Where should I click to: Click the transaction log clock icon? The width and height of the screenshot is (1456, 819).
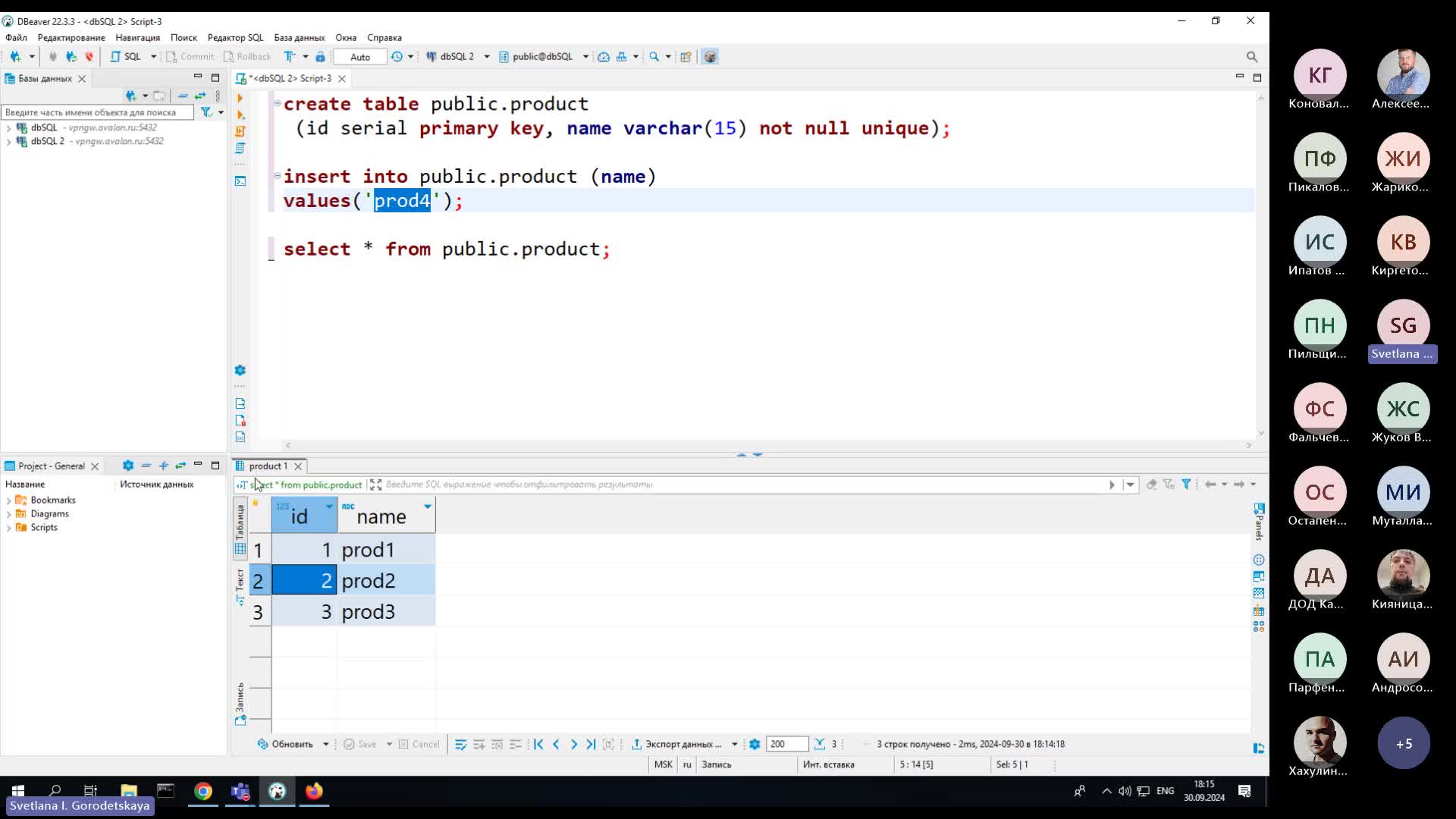pyautogui.click(x=397, y=57)
